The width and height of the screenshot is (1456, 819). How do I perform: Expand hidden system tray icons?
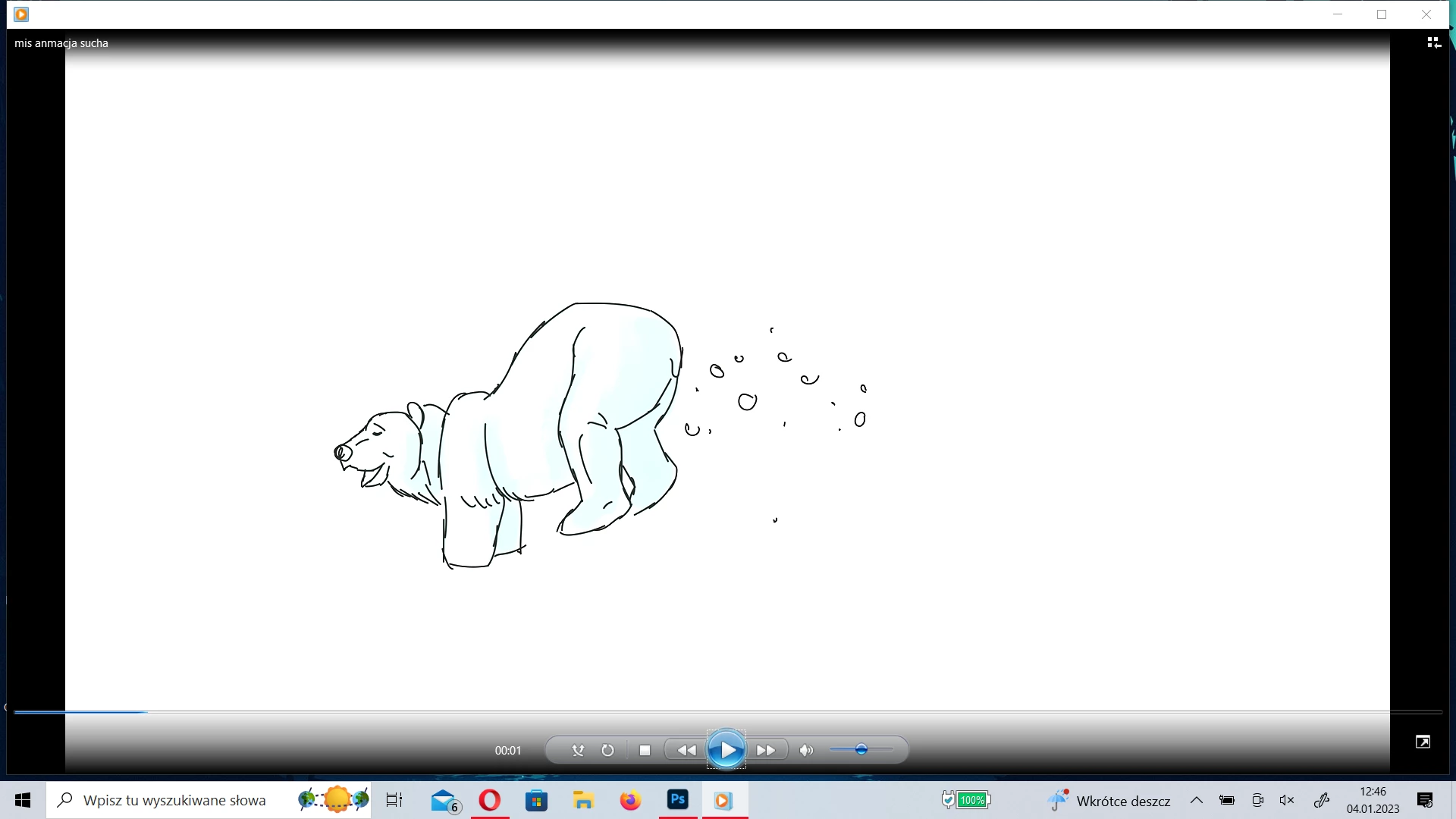1197,800
